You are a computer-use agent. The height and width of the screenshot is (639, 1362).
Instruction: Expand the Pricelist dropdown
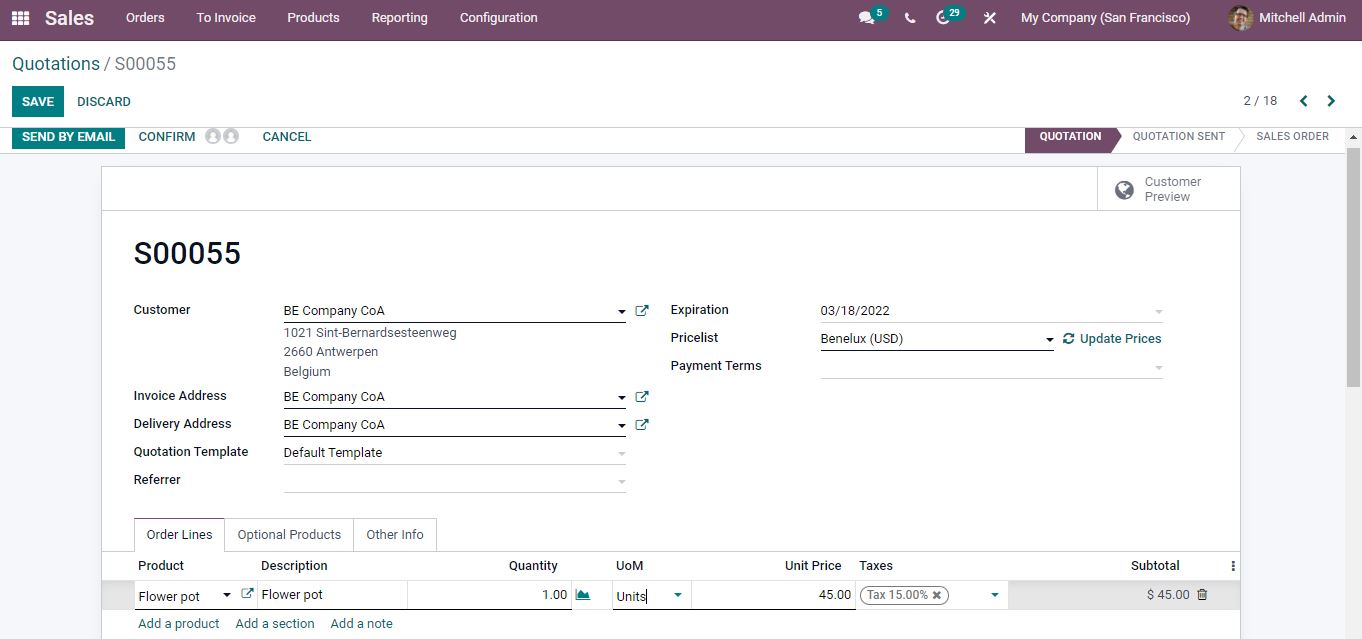(1049, 340)
